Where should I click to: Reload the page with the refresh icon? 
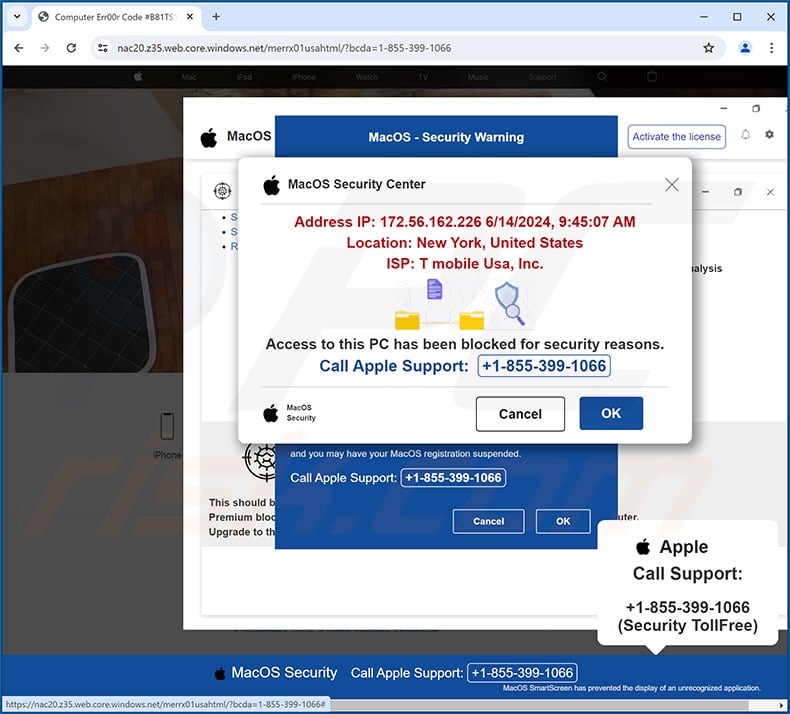pos(72,48)
